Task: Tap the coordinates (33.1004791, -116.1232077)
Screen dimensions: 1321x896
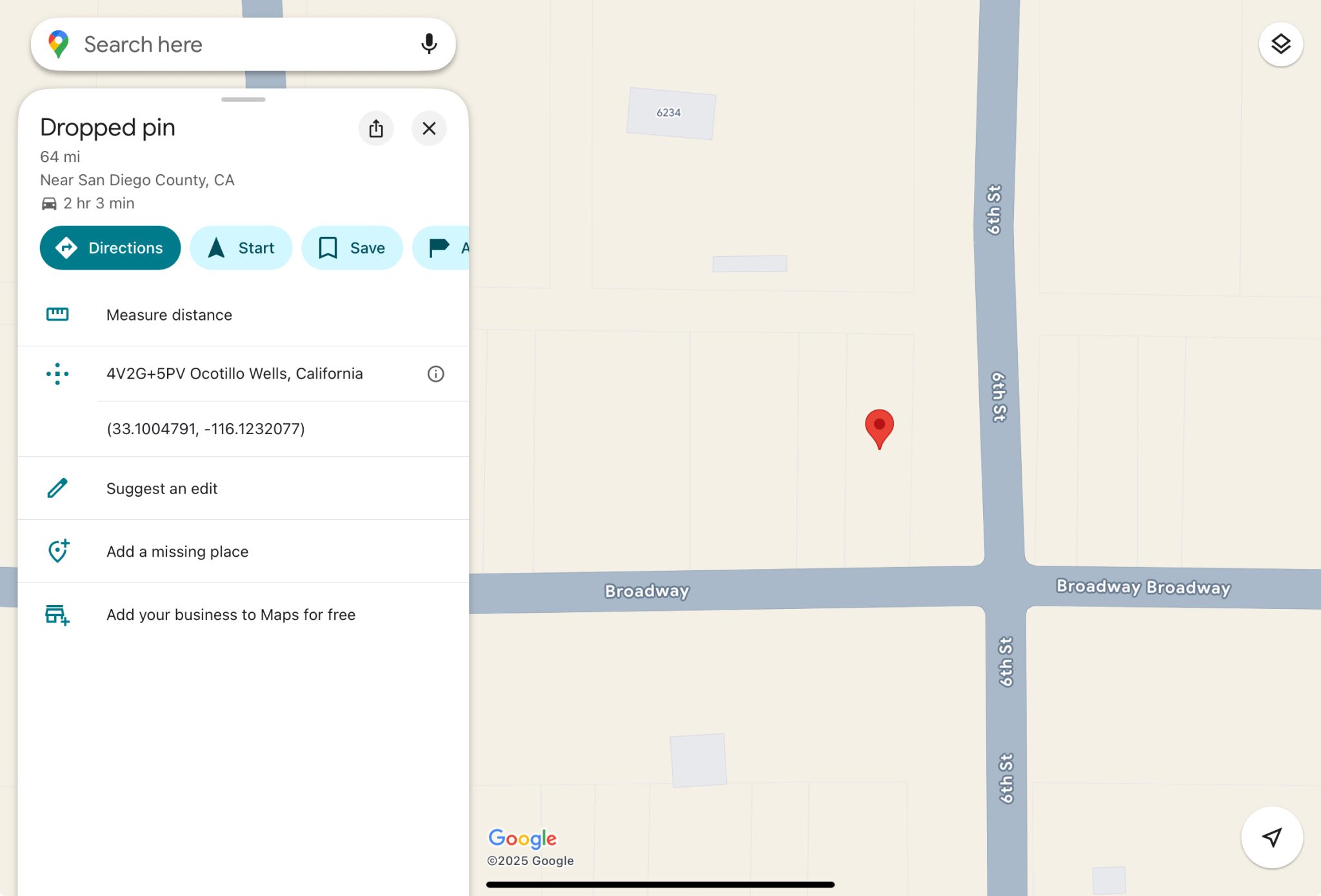Action: (206, 429)
